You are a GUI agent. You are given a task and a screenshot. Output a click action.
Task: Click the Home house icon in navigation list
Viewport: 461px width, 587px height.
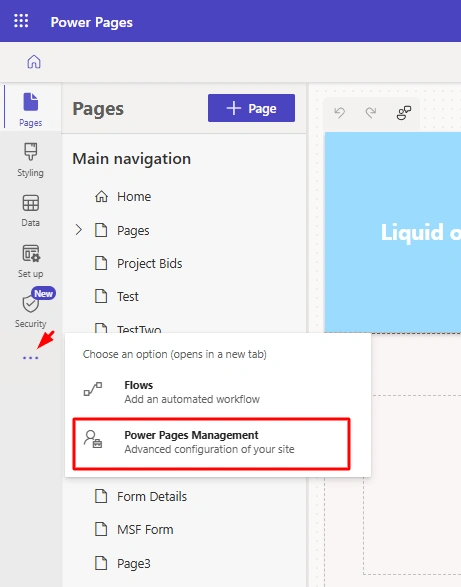point(101,196)
